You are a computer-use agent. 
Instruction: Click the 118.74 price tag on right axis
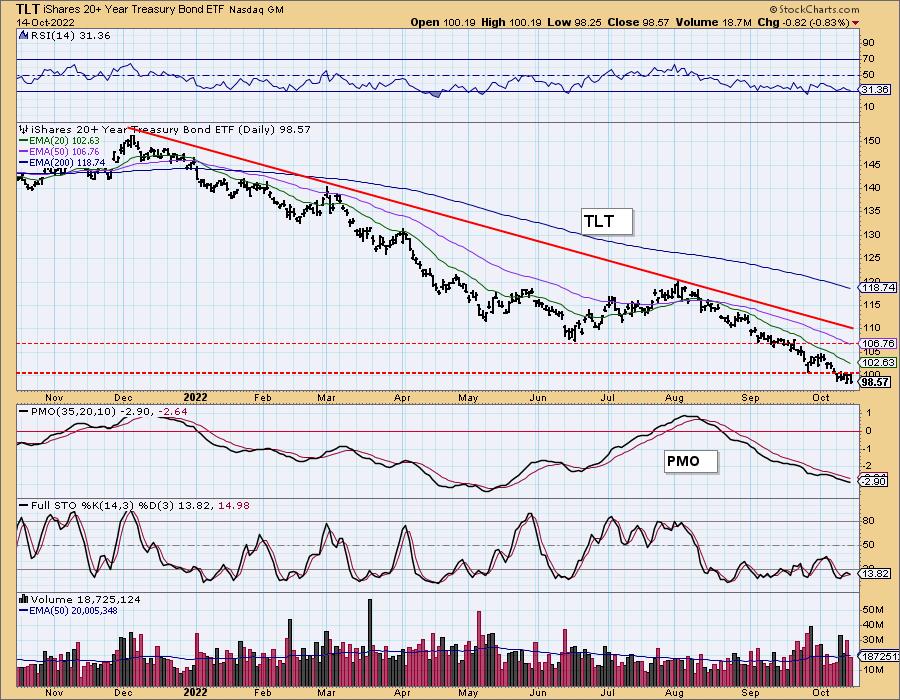(878, 287)
